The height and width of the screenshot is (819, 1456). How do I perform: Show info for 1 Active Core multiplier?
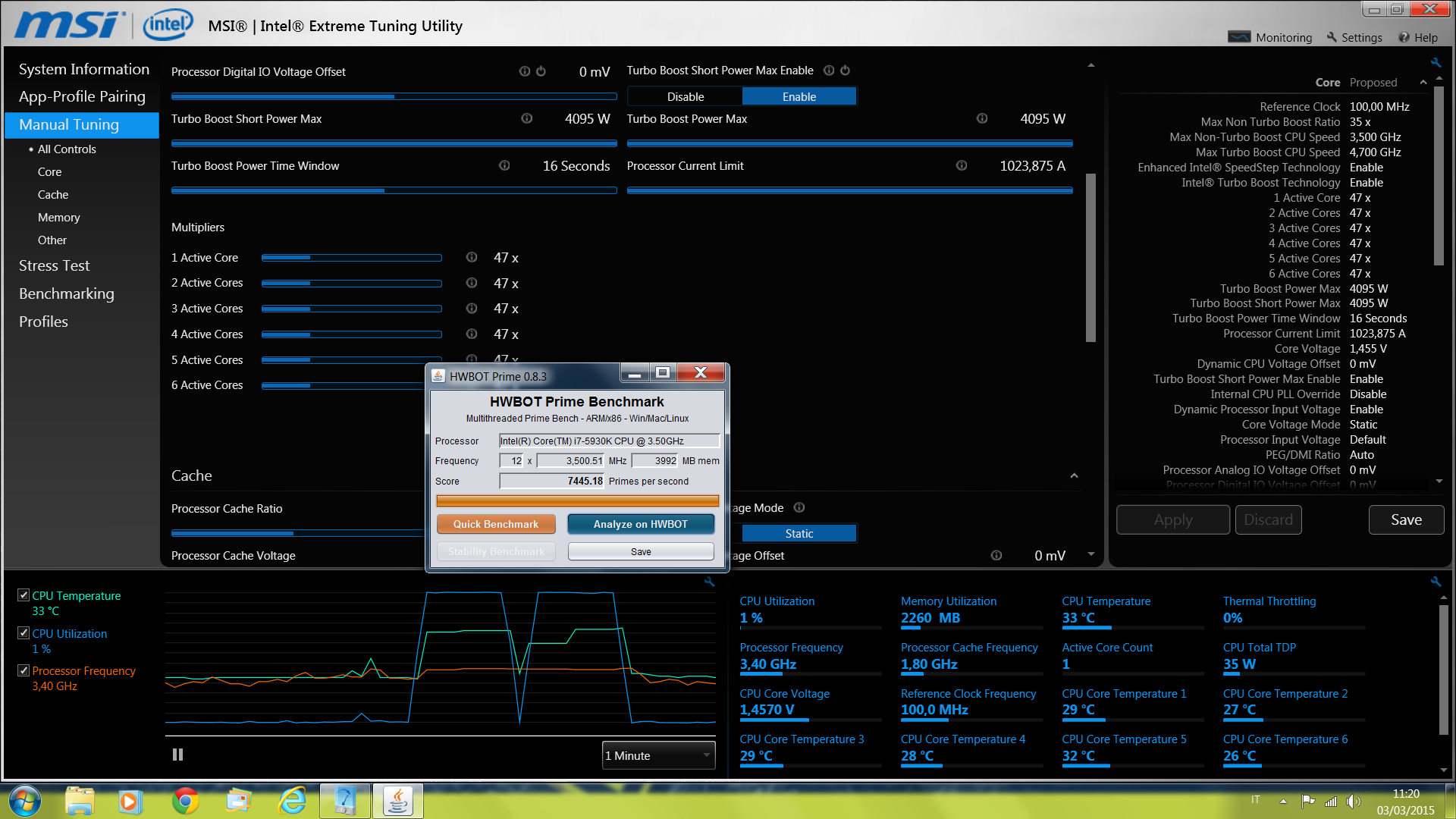472,257
